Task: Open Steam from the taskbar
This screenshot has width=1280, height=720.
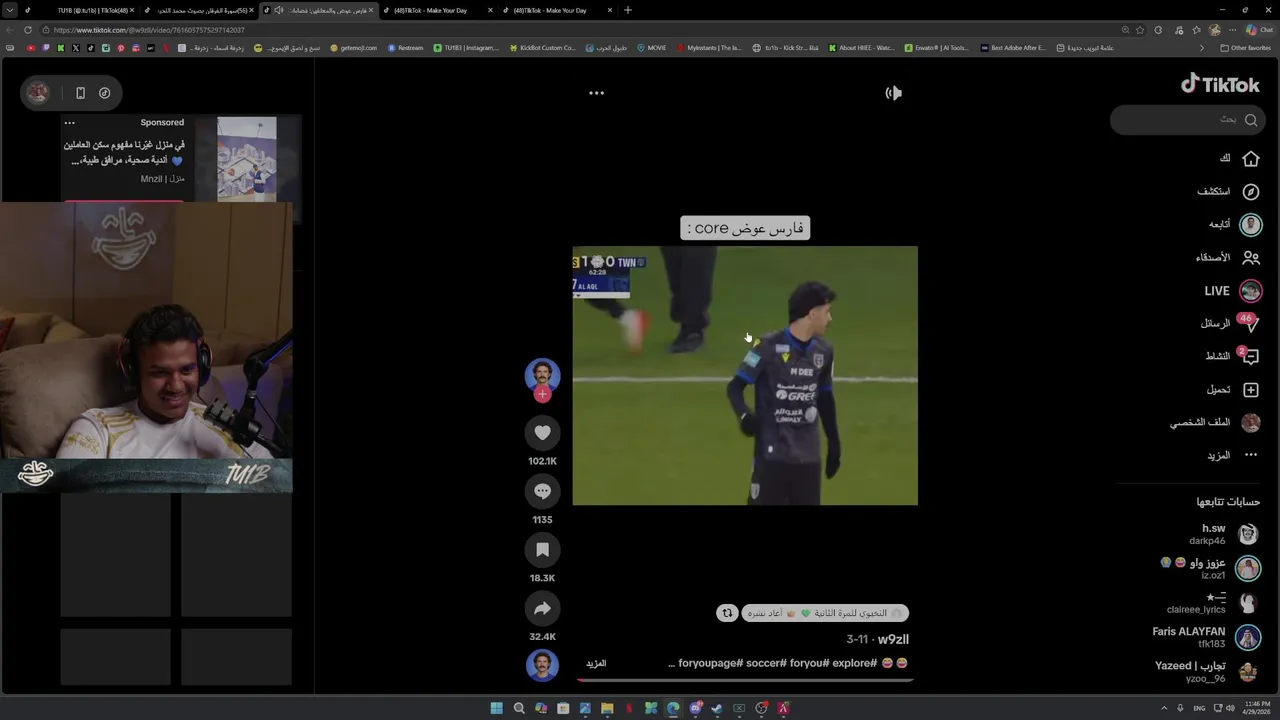Action: pos(717,708)
